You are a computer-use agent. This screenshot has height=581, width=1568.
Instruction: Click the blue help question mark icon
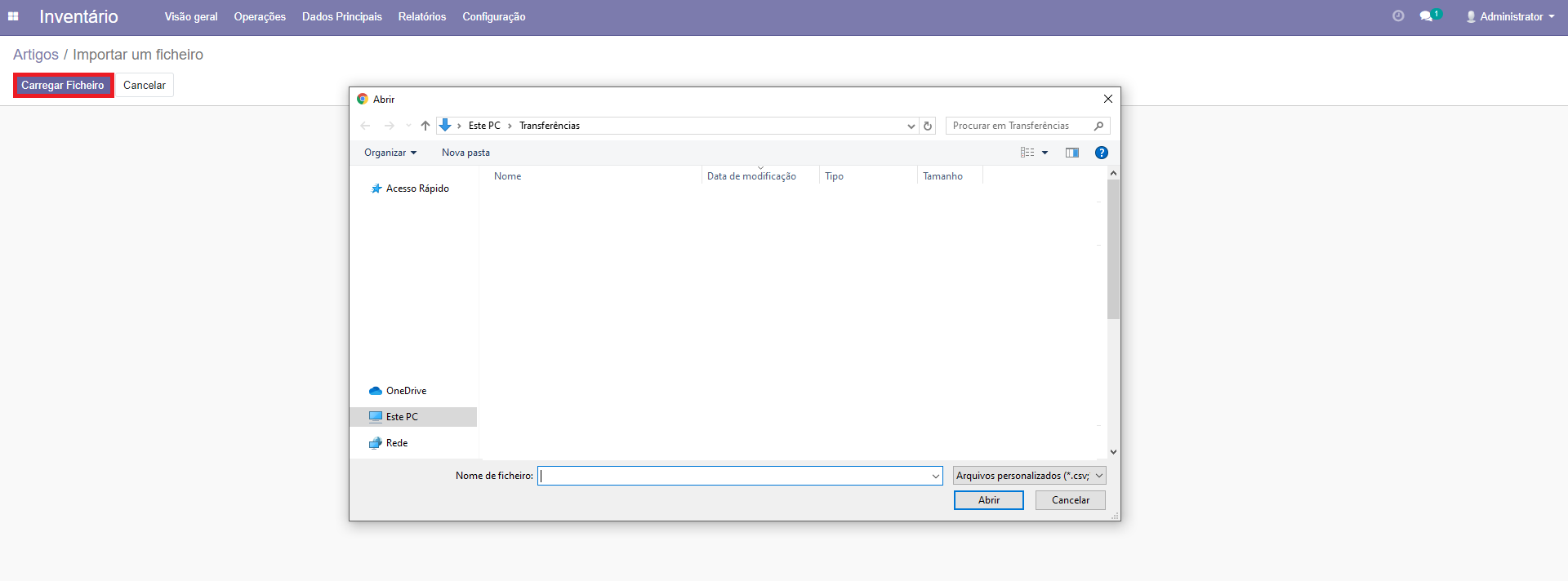1101,153
